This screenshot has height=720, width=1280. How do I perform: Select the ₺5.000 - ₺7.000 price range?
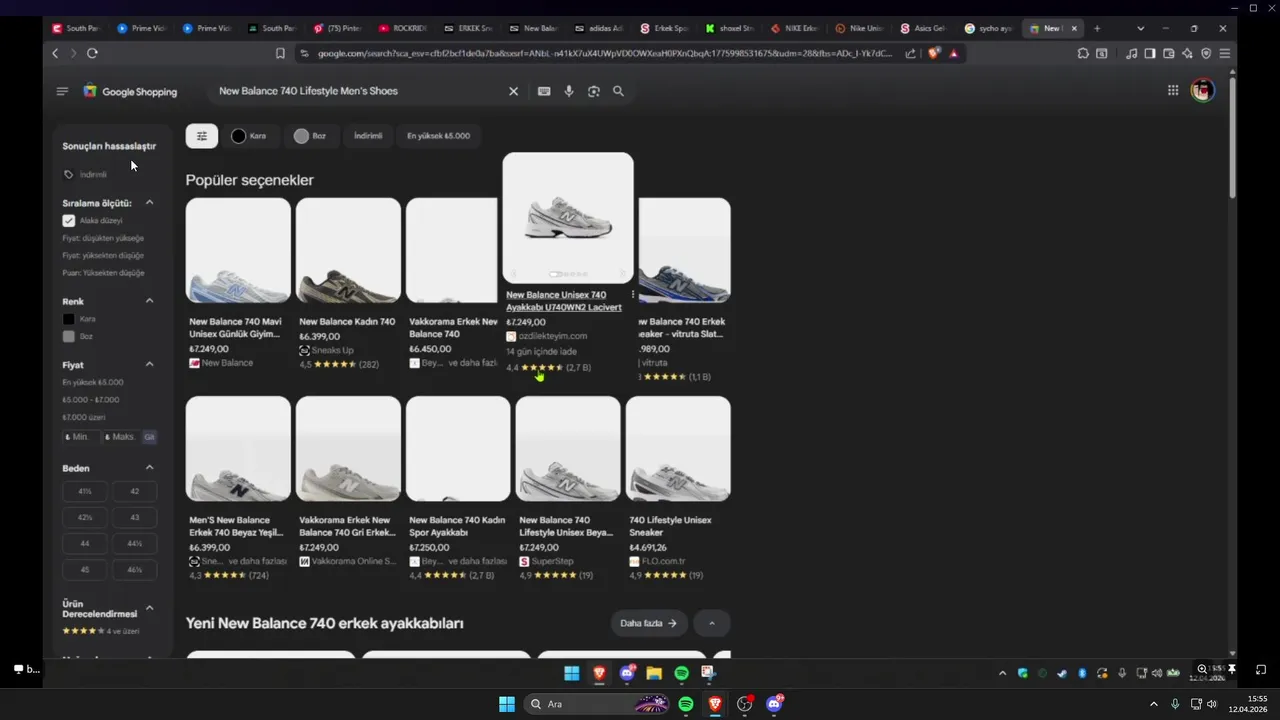91,400
